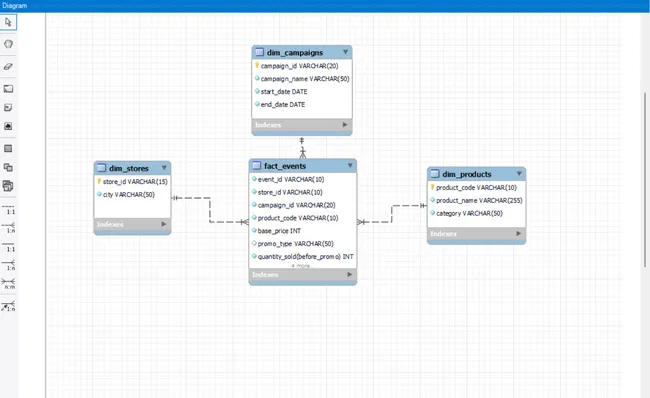The height and width of the screenshot is (398, 650).
Task: Expand the Indexes section of dim_products
Action: click(x=519, y=233)
